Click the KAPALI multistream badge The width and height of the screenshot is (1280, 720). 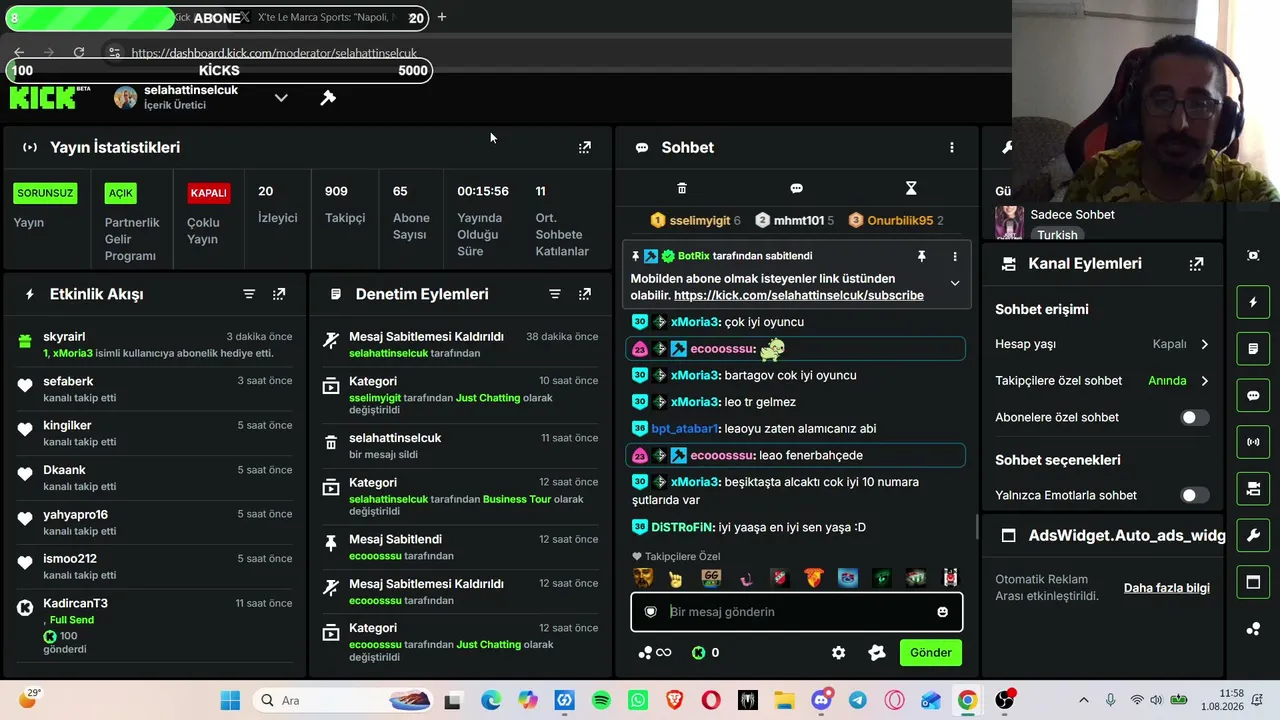click(208, 193)
